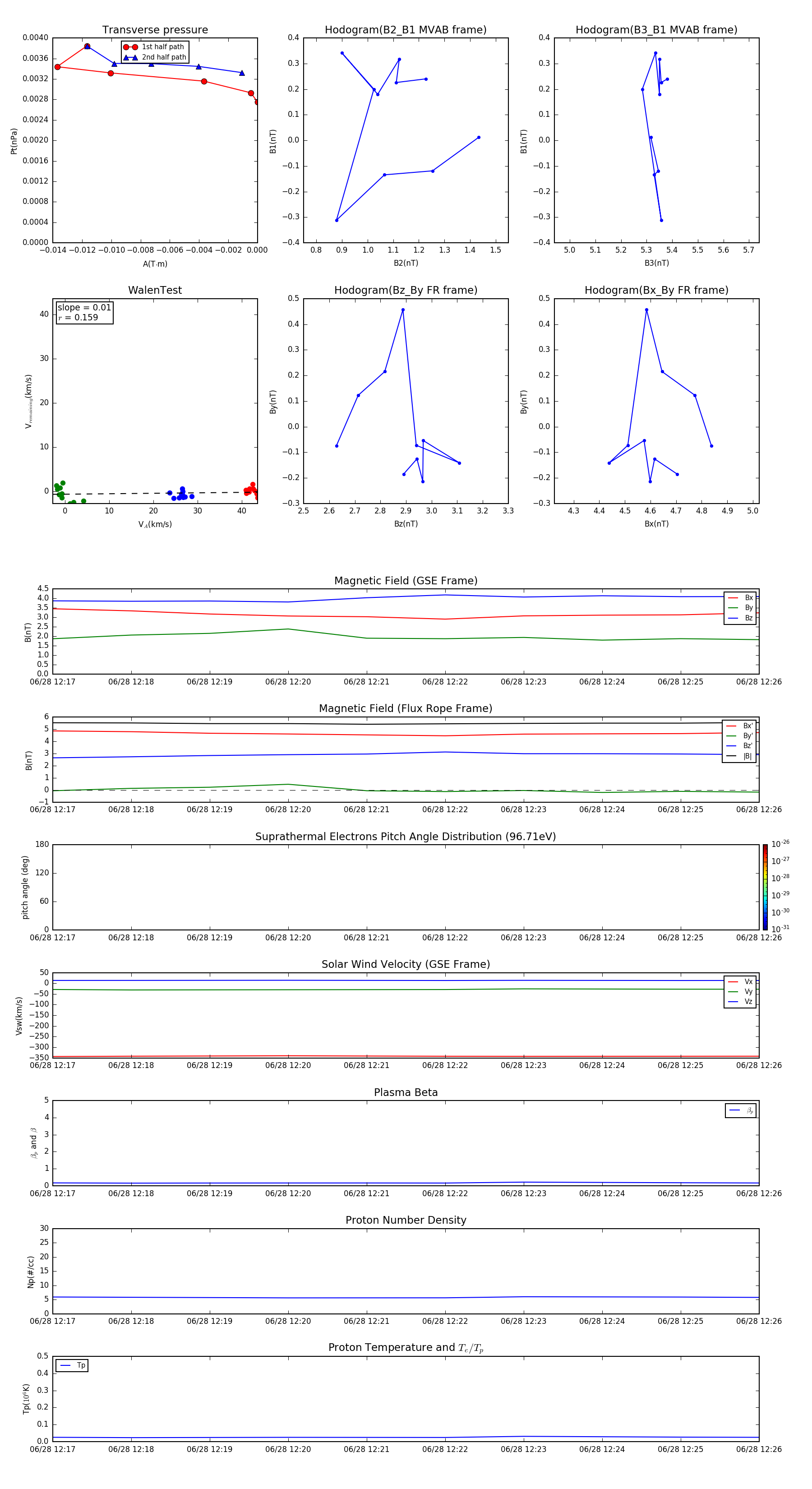812x1489 pixels.
Task: Click the 'Hodogram(B3_B1 MVAB frame)' title
Action: click(x=656, y=30)
